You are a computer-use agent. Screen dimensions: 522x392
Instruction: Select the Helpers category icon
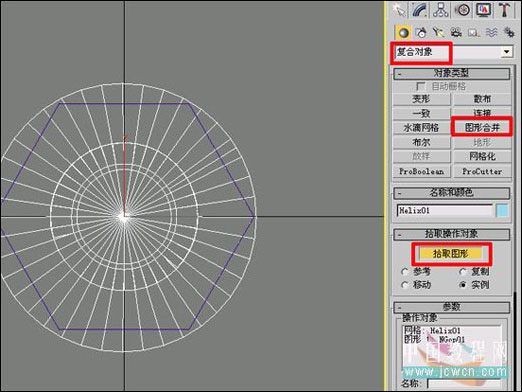click(x=473, y=32)
